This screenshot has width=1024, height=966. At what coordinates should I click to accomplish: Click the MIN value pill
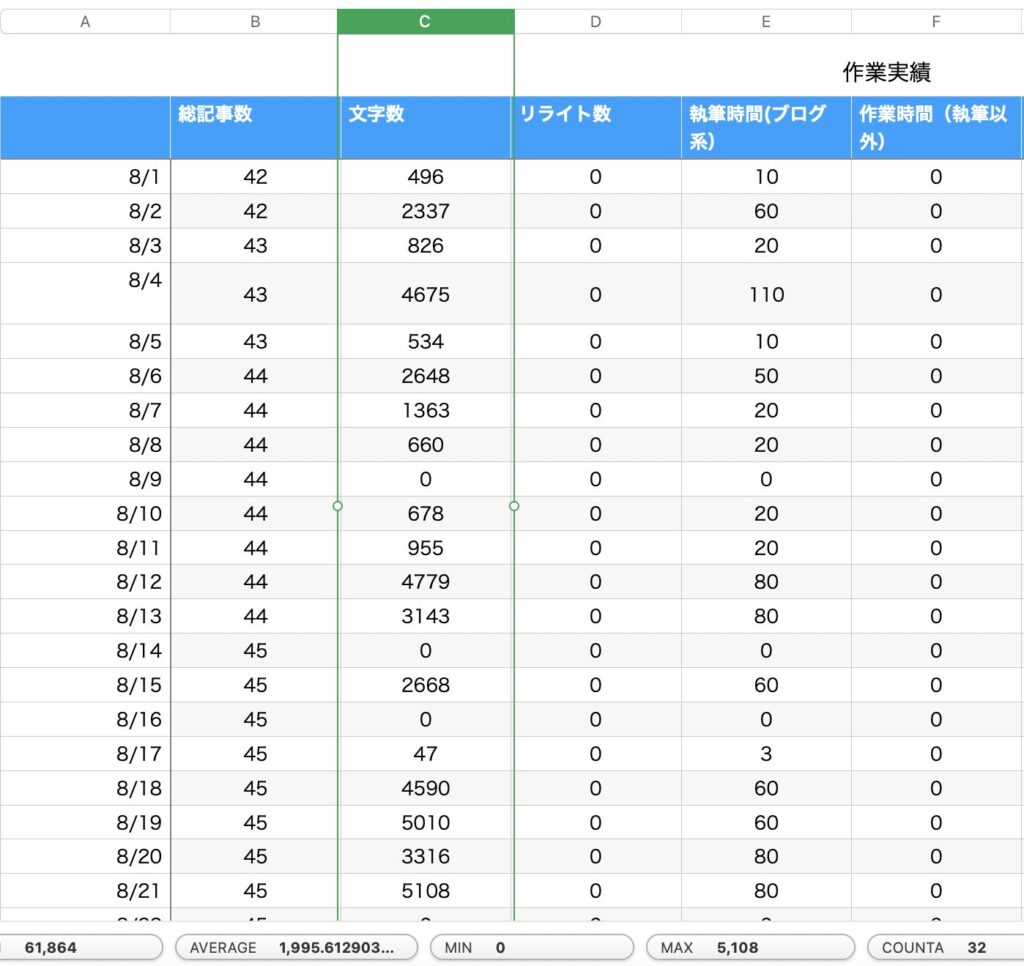[531, 947]
